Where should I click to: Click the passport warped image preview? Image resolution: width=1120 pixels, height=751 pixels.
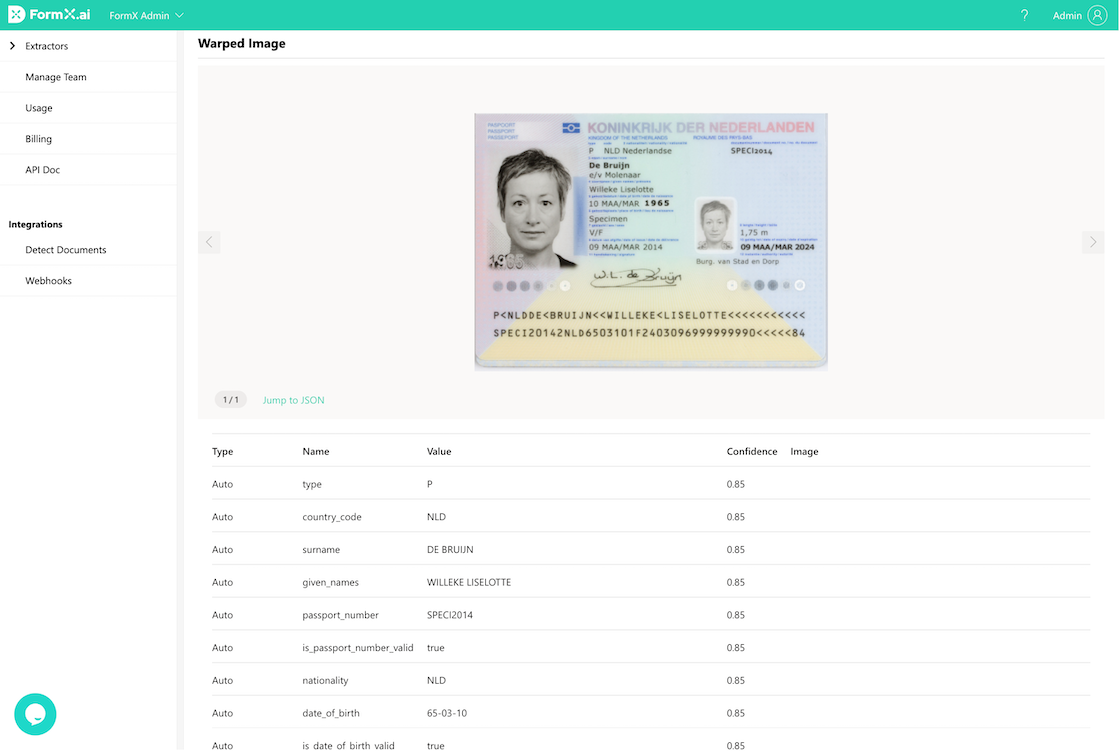650,241
